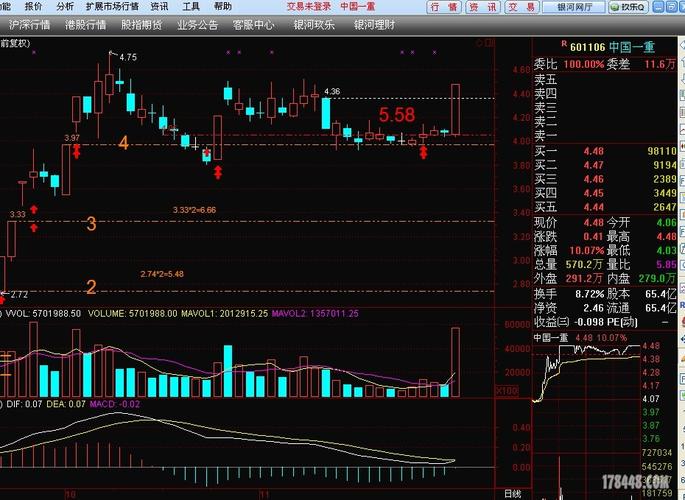This screenshot has height=500, width=685.
Task: Click the latest limit-up candlestick
Action: click(x=455, y=109)
